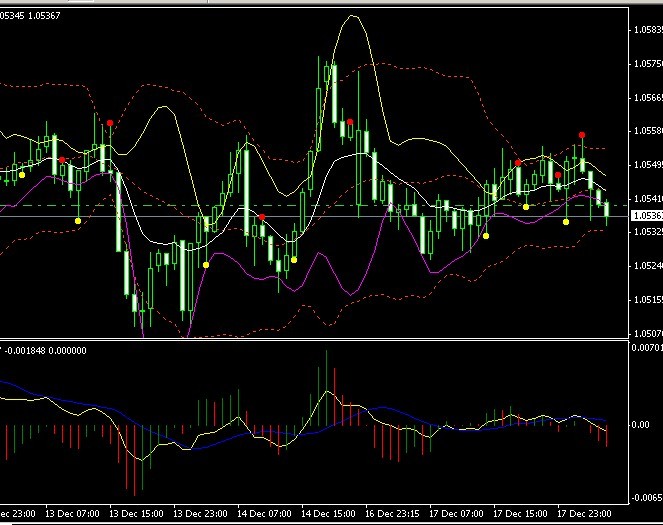Click the 1.0507 price scale label
The height and width of the screenshot is (525, 663).
click(x=648, y=334)
